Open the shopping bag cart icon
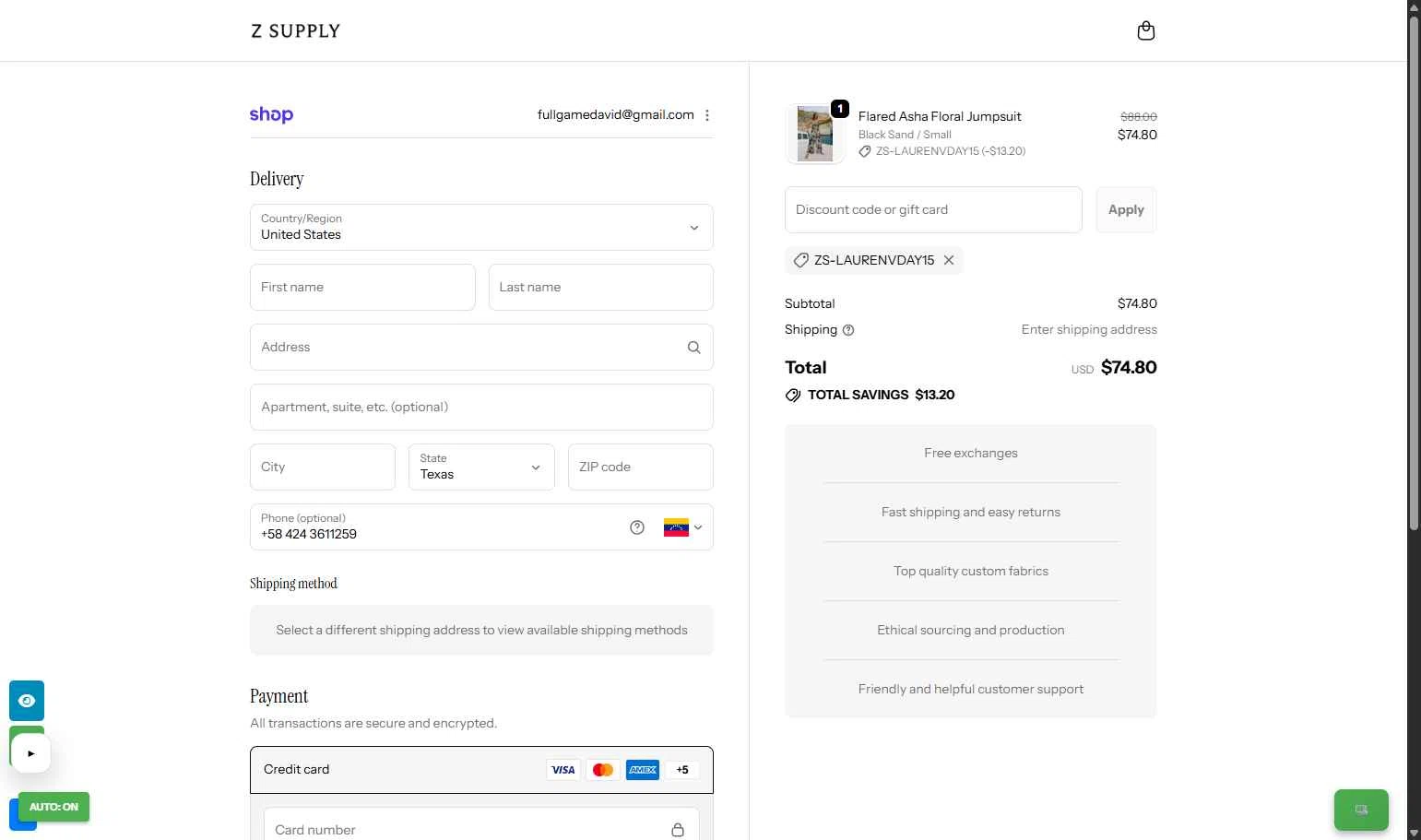1421x840 pixels. [x=1145, y=30]
